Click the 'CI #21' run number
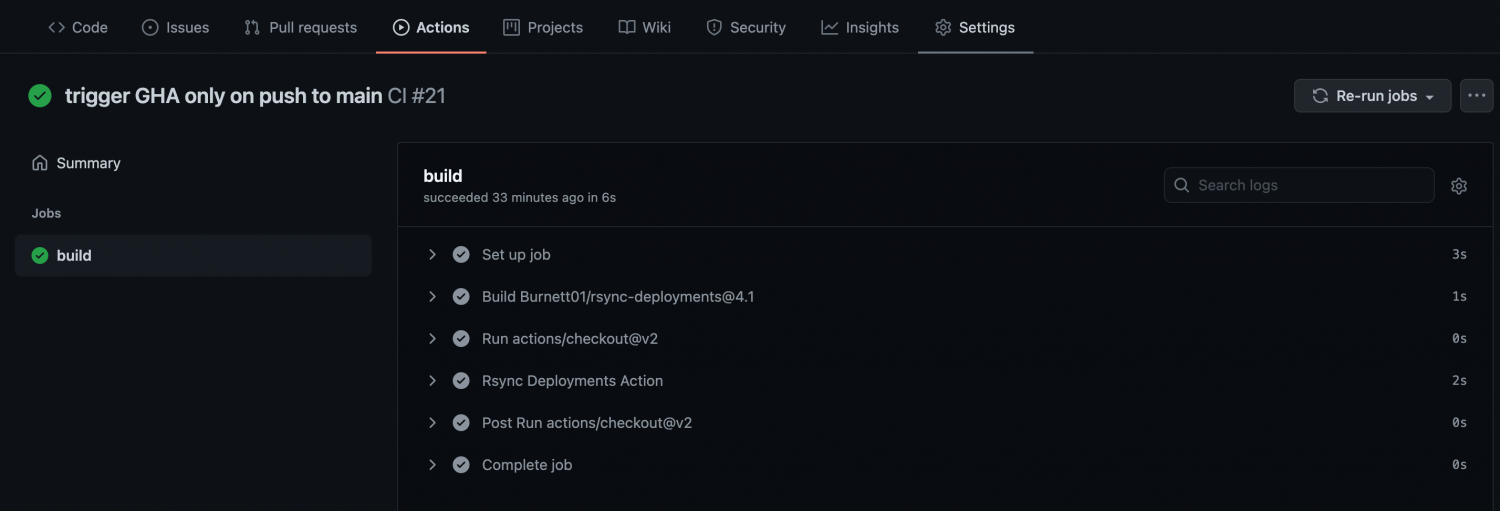Viewport: 1500px width, 511px height. pos(416,96)
